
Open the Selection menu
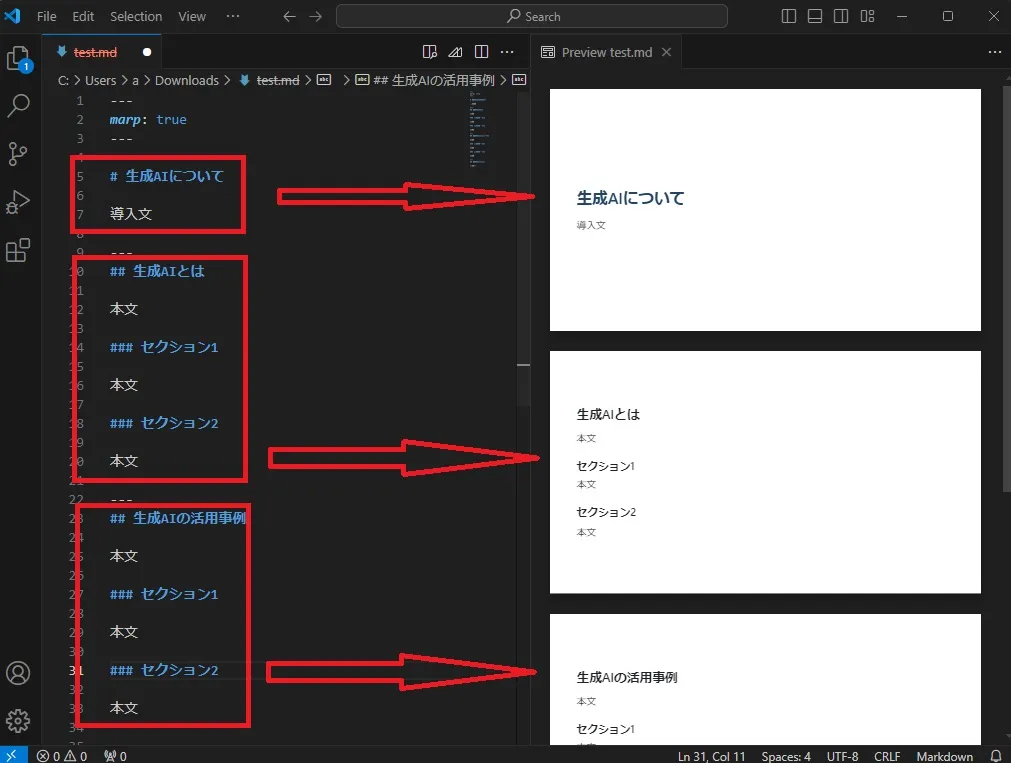(136, 16)
